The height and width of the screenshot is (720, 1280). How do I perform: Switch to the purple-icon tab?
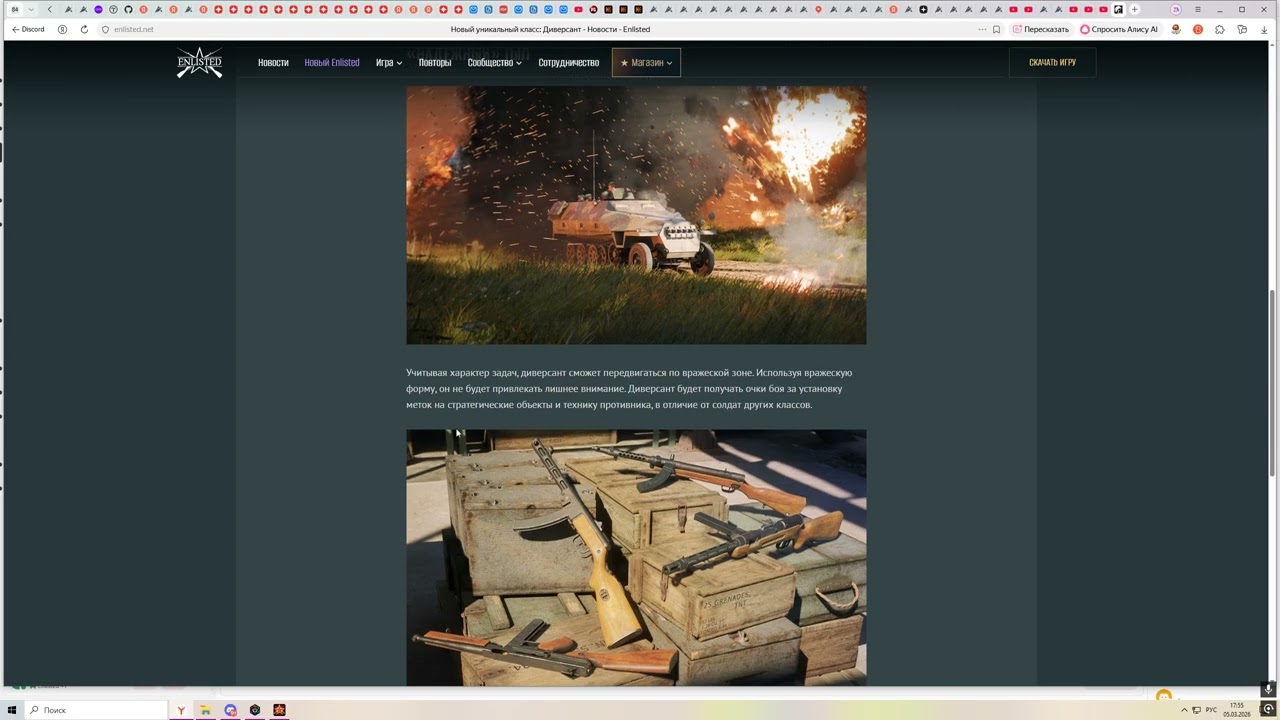coord(98,10)
